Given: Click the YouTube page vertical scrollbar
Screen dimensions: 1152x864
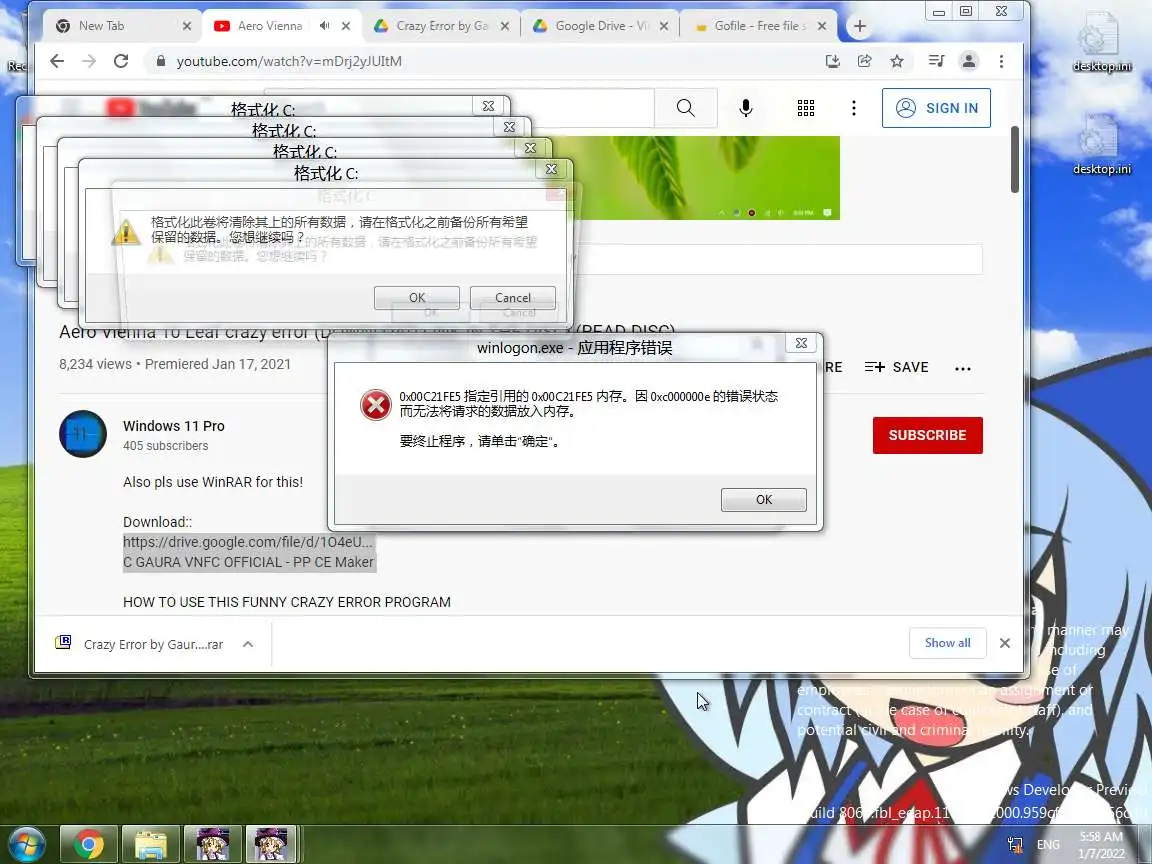Looking at the screenshot, I should tap(1015, 159).
